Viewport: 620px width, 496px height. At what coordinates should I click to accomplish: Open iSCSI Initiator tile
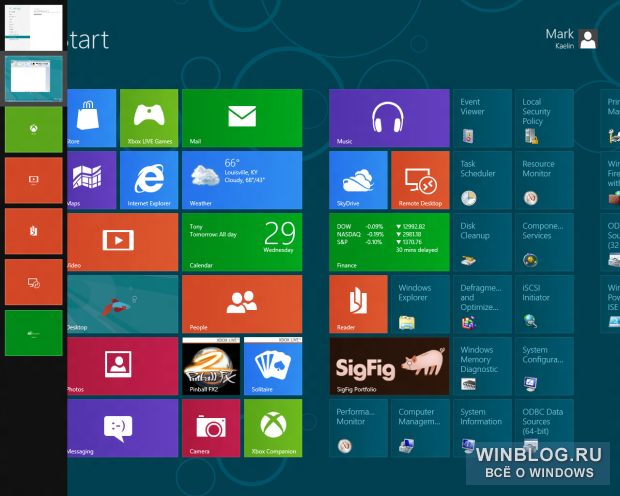pyautogui.click(x=544, y=304)
